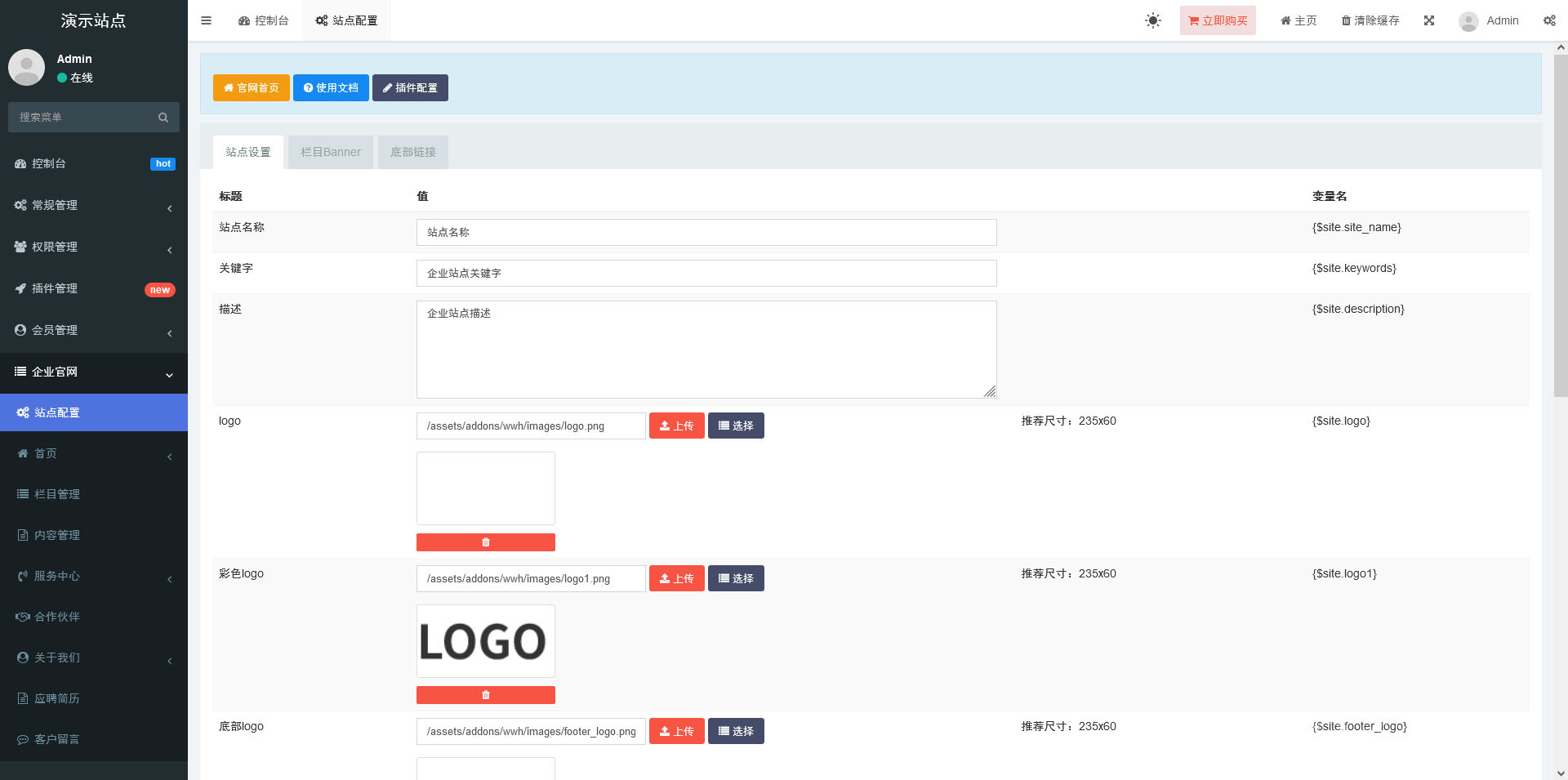Viewport: 1568px width, 780px height.
Task: Click into the 站点名称 input field
Action: (706, 232)
